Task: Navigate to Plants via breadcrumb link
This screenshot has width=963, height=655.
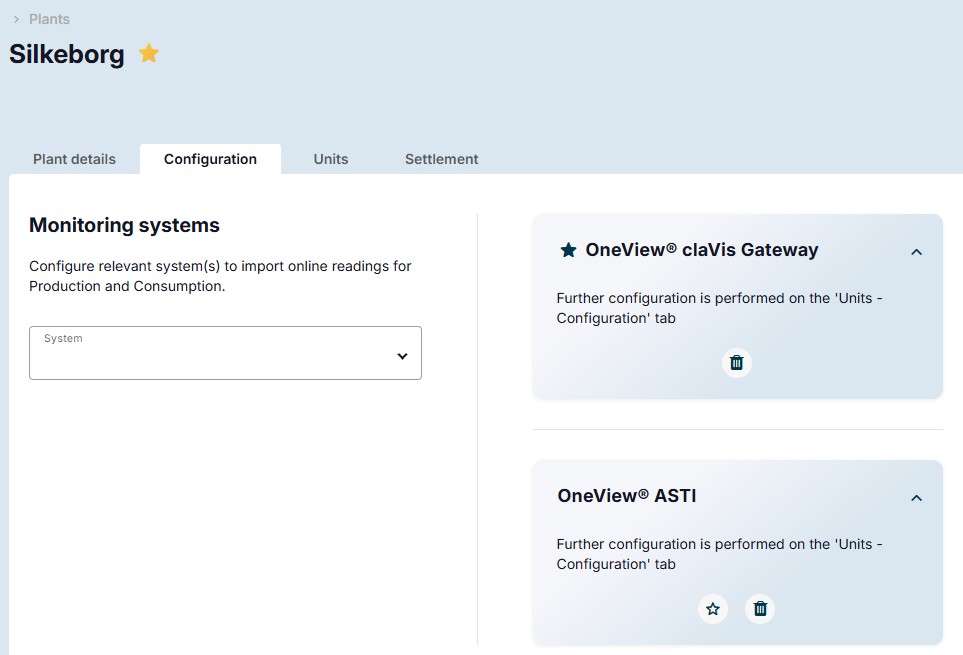Action: pos(49,19)
